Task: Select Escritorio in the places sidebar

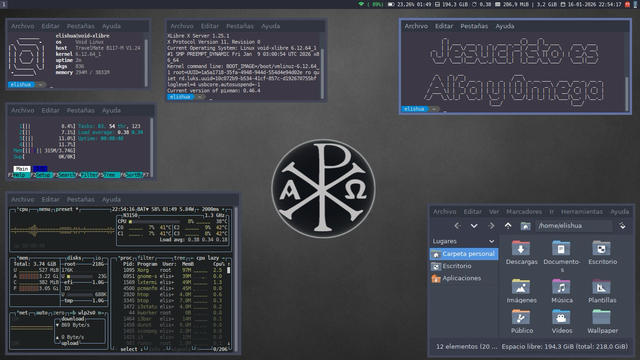Action: point(464,266)
